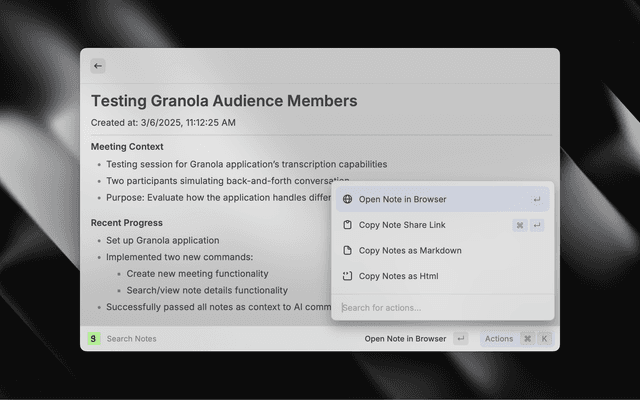
Task: Click the clipboard icon for Copy Note Share Link
Action: [347, 225]
